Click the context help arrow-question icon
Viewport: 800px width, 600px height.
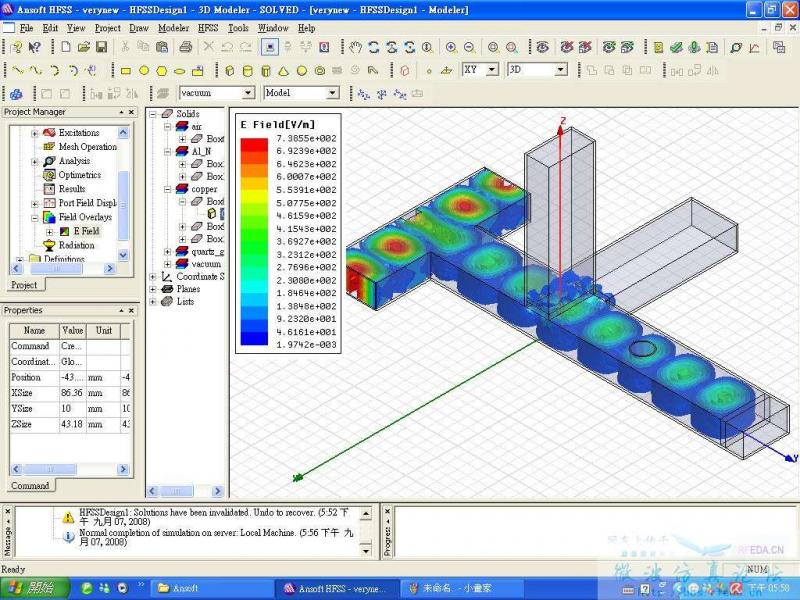pyautogui.click(x=35, y=47)
